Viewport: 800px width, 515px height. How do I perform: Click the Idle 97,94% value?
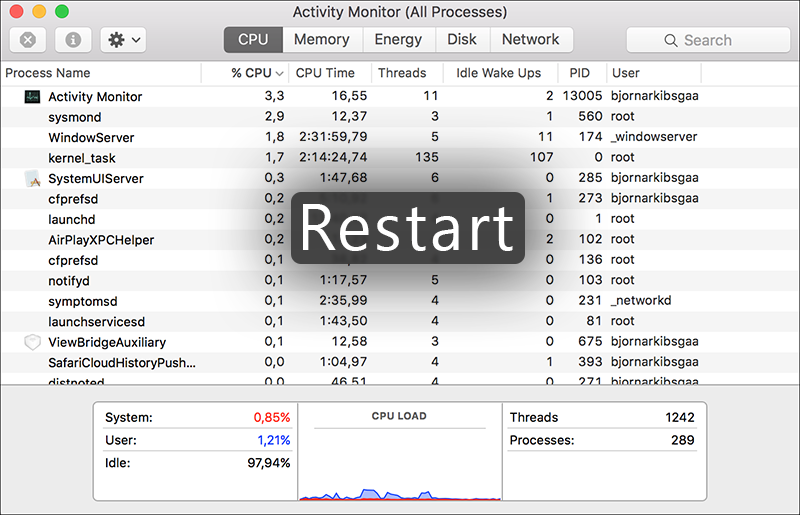coord(269,463)
